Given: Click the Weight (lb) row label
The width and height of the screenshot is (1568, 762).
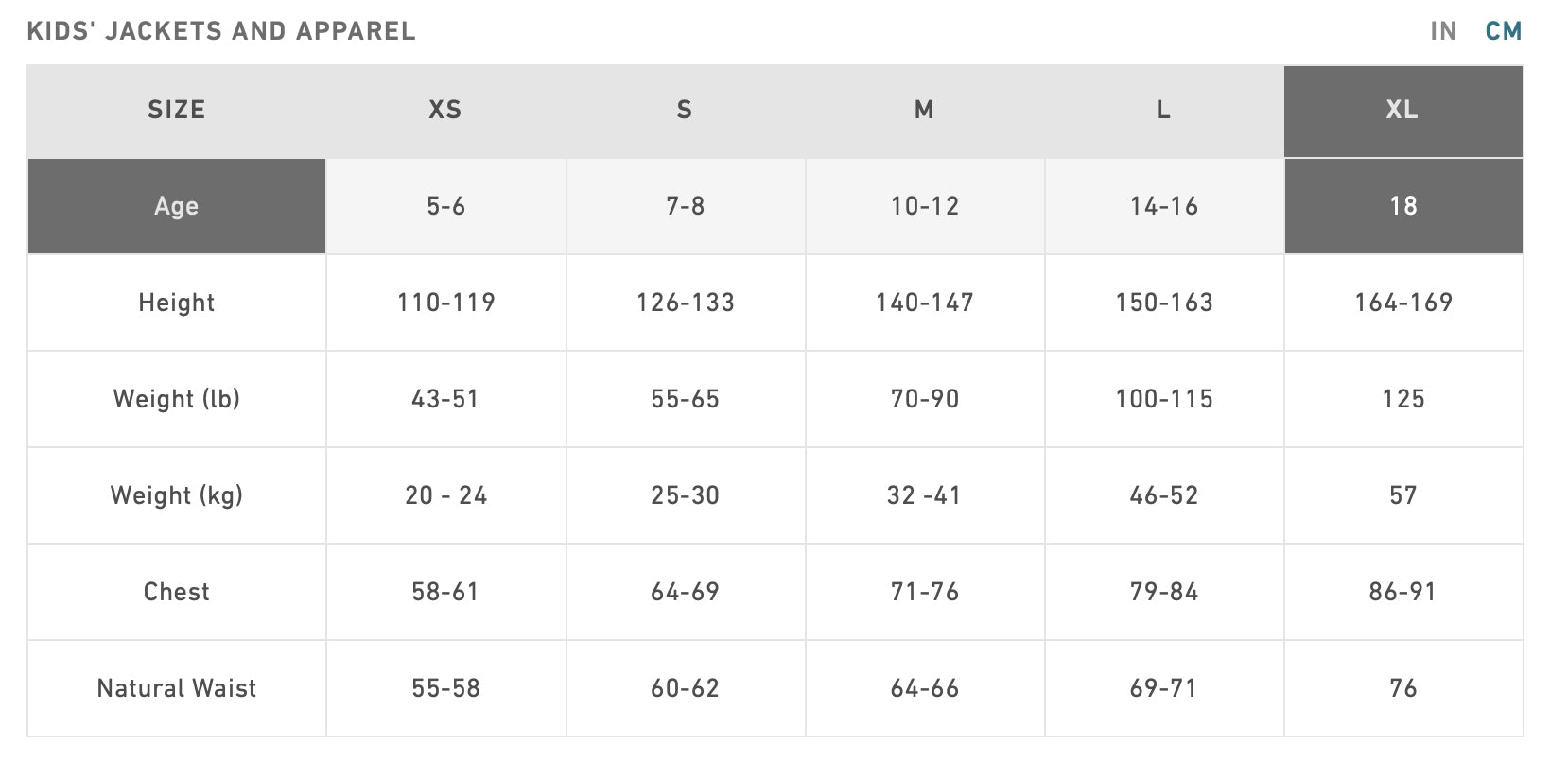Looking at the screenshot, I should 177,399.
